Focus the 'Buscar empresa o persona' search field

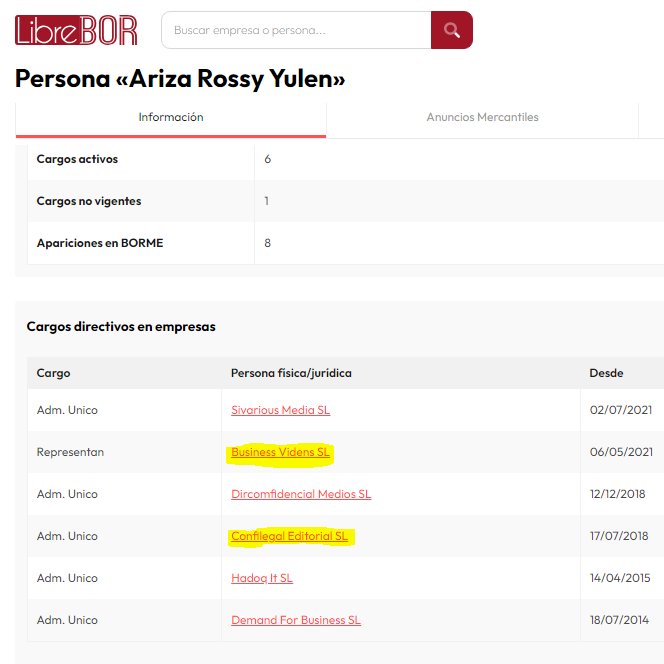click(296, 30)
